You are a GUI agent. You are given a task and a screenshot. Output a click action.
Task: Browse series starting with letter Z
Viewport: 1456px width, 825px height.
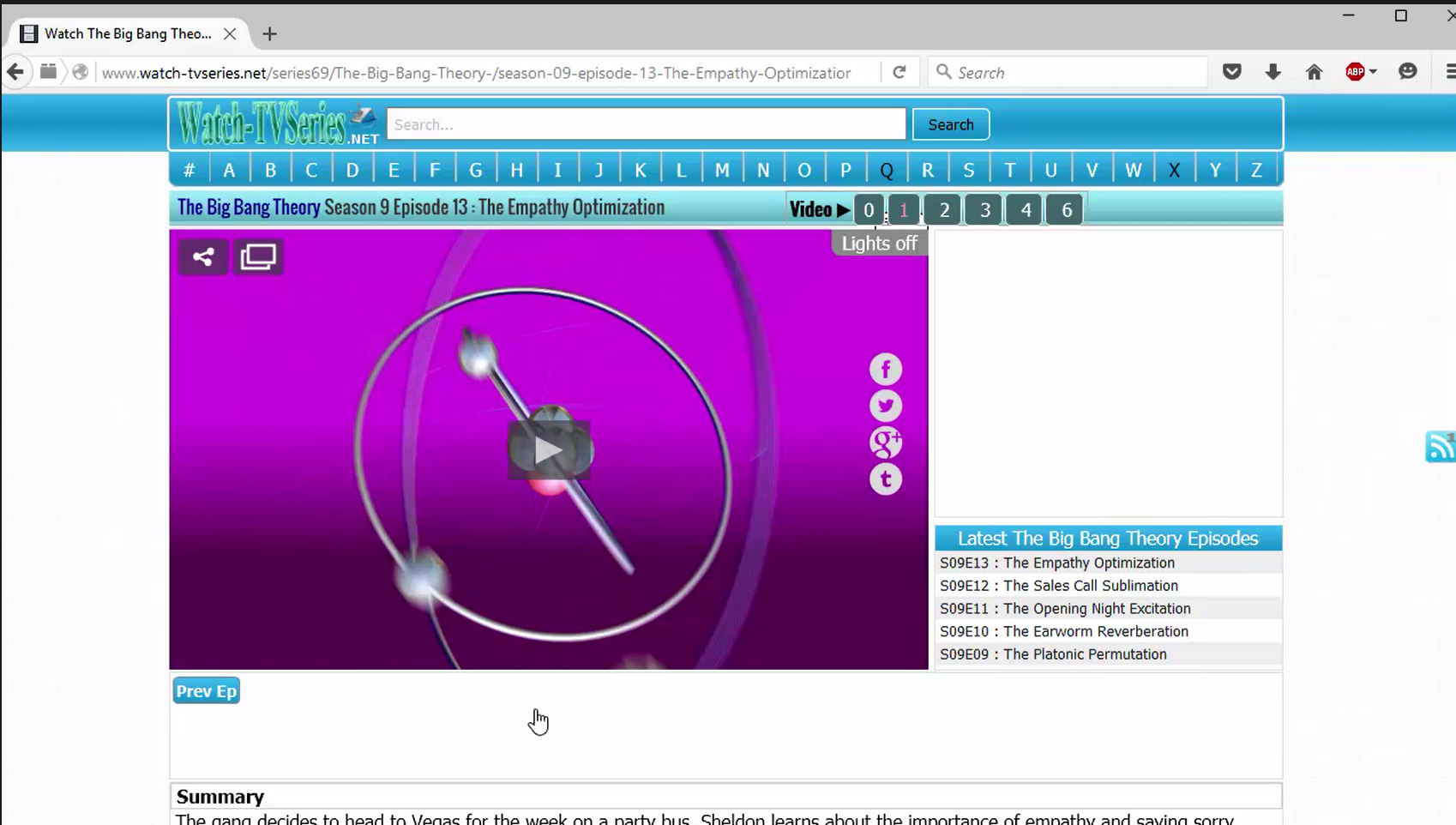coord(1256,170)
